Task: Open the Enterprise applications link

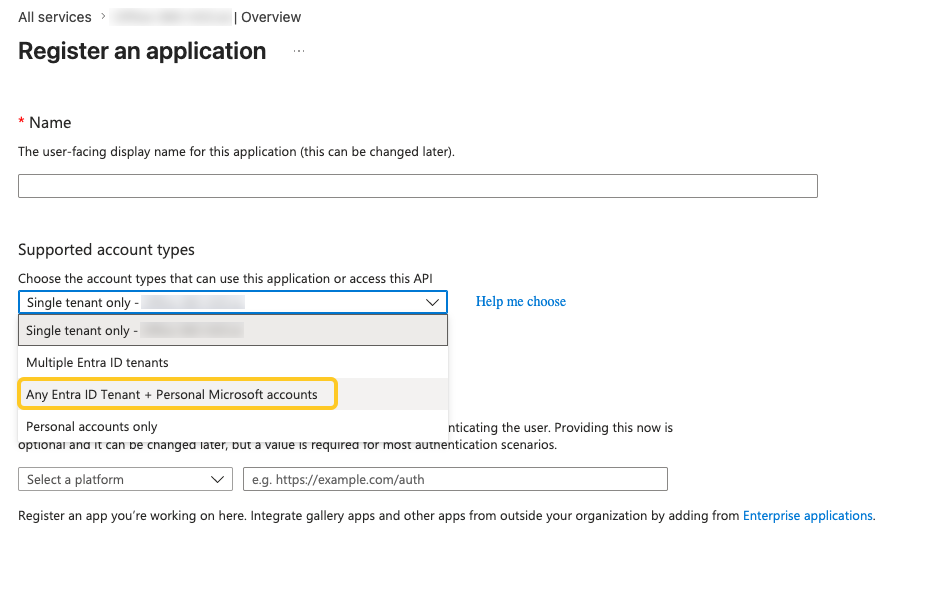Action: pos(808,515)
